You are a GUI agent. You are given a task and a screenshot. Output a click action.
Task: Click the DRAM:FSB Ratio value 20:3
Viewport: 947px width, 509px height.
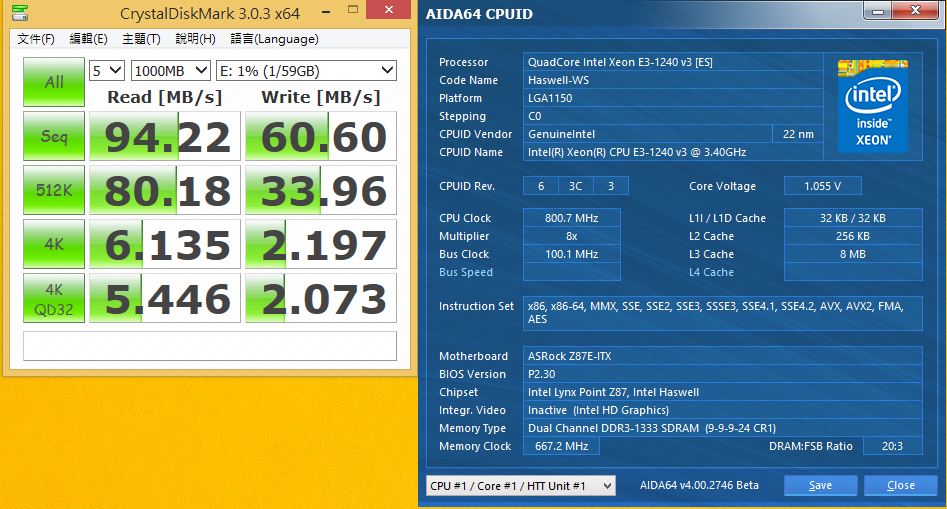[893, 446]
